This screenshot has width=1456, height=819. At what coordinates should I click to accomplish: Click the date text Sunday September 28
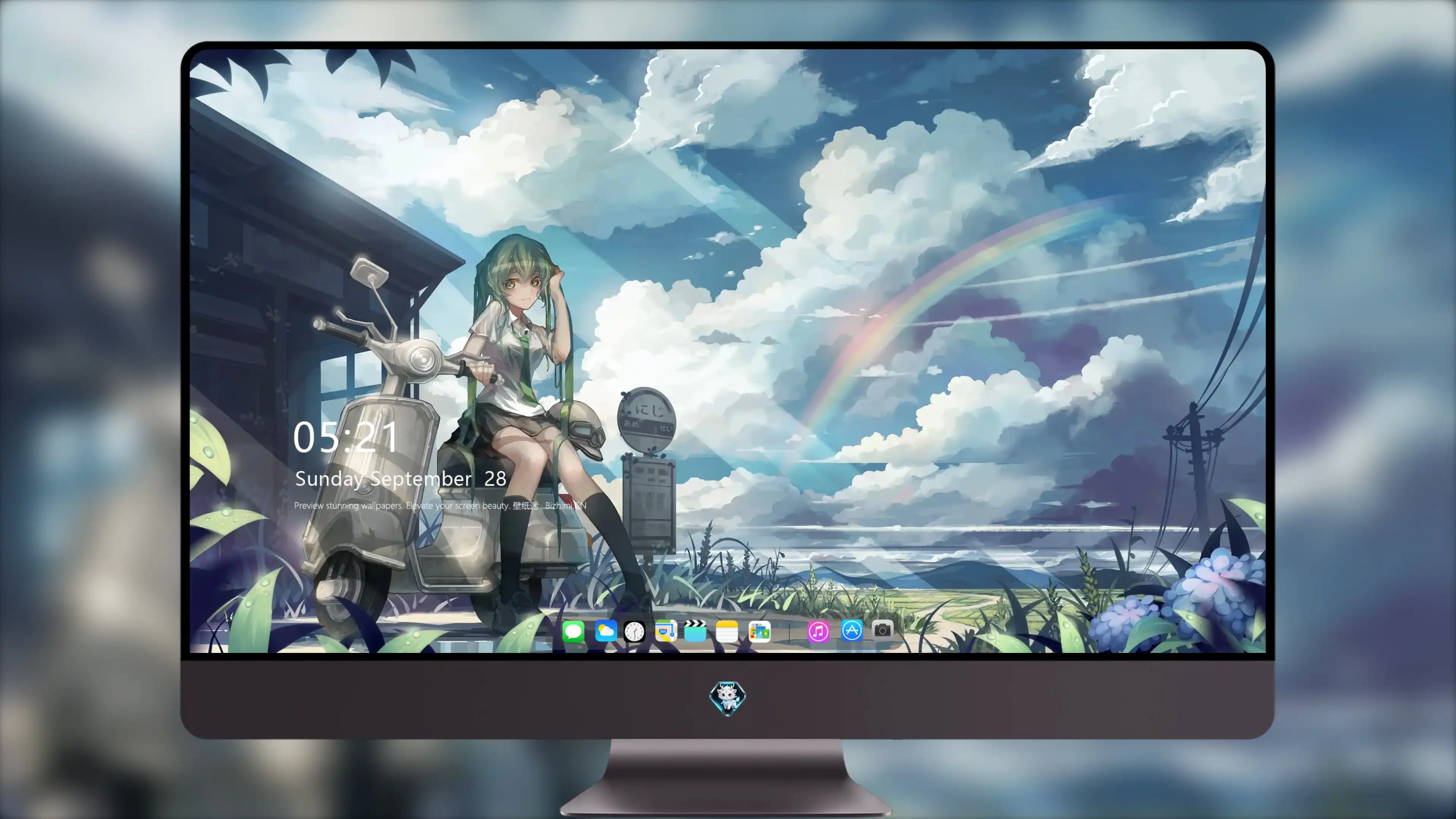[x=401, y=479]
